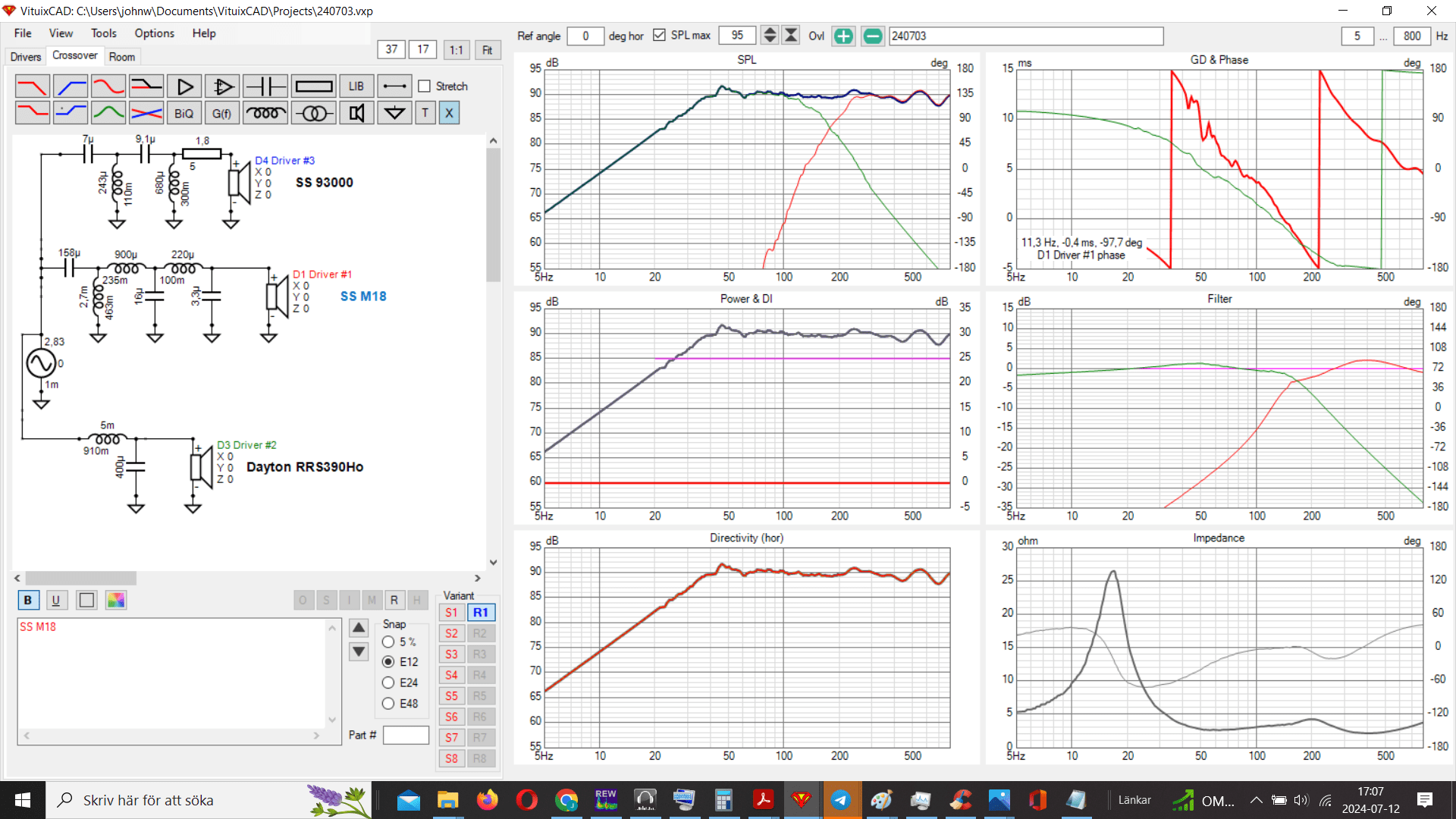Click SPL max up/down stepper arrows
This screenshot has height=819, width=1456.
[770, 35]
